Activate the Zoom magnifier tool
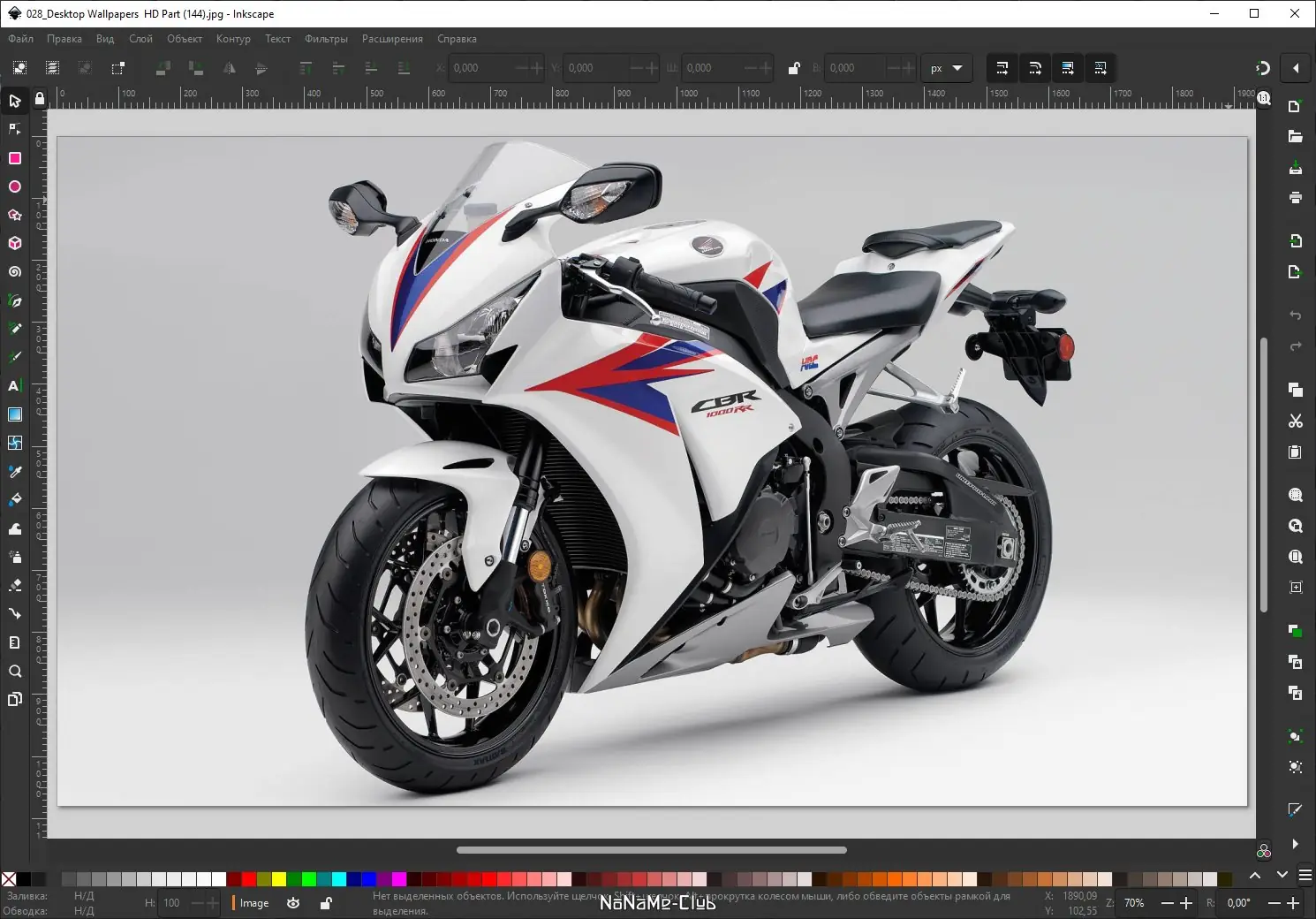 [x=15, y=671]
